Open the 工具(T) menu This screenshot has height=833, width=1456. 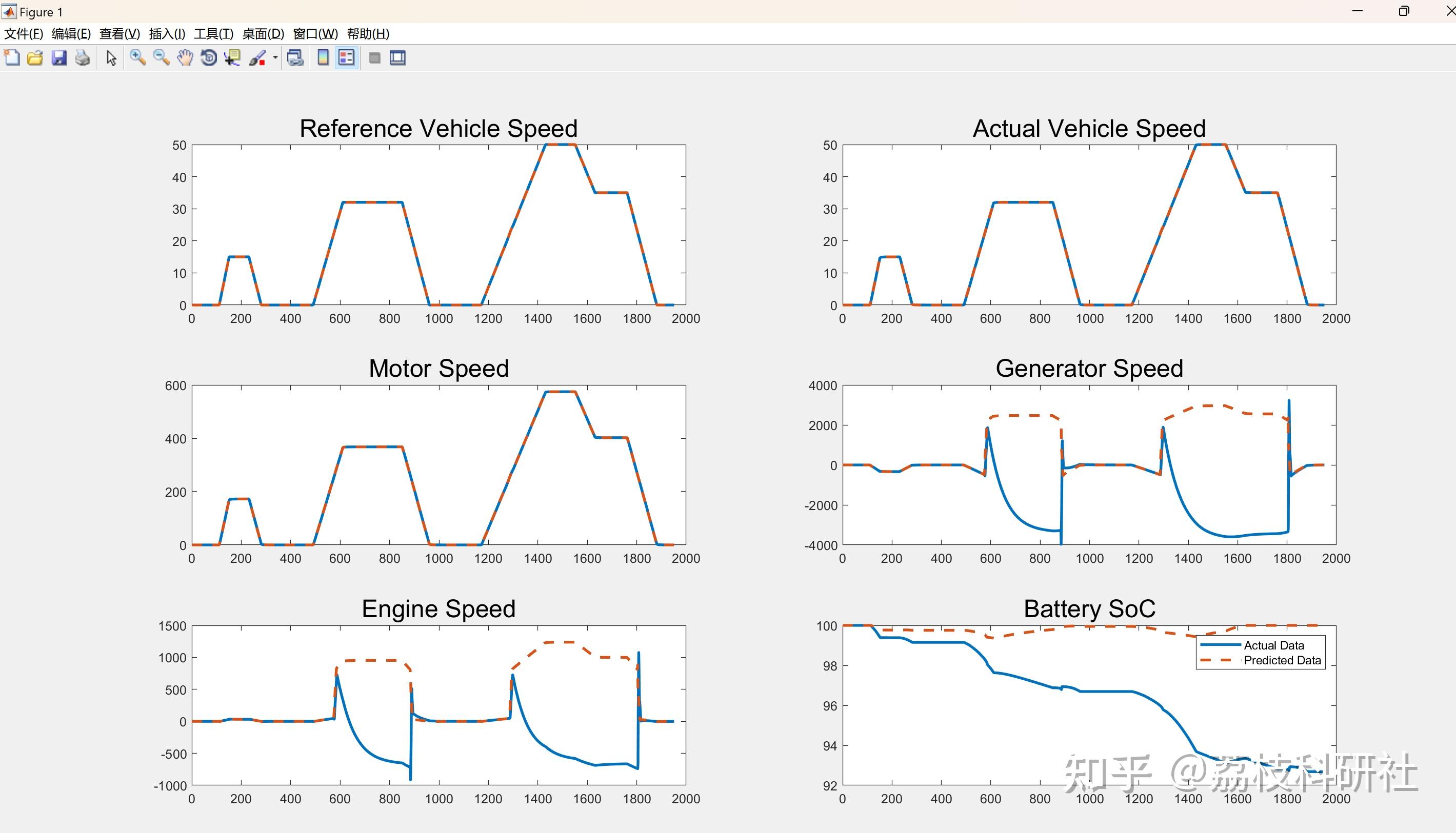coord(213,34)
